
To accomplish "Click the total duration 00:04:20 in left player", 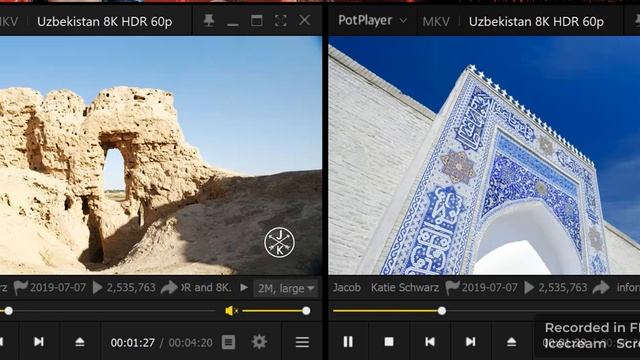I will [191, 342].
